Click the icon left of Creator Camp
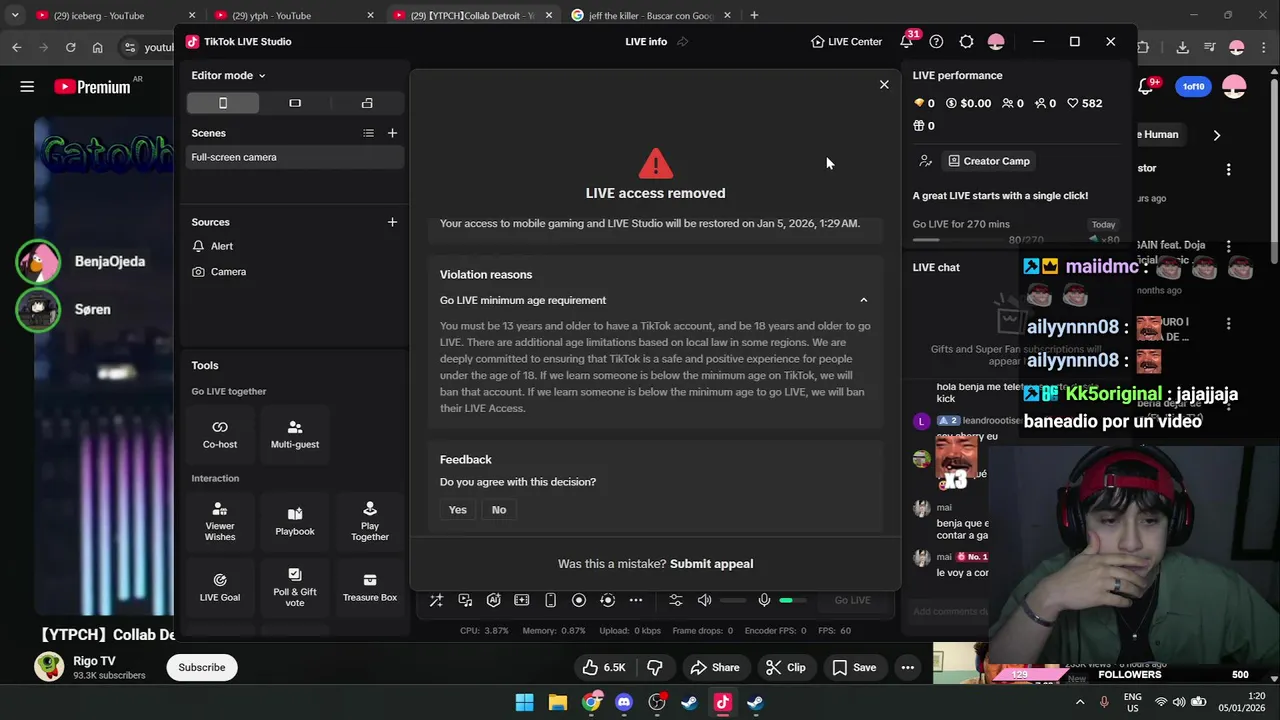The width and height of the screenshot is (1280, 720). 925,161
